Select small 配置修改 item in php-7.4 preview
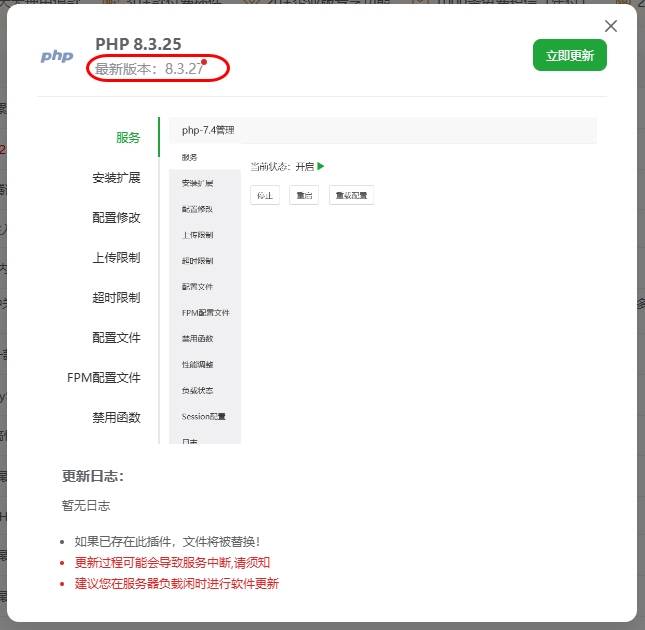The height and width of the screenshot is (630, 645). coord(197,209)
